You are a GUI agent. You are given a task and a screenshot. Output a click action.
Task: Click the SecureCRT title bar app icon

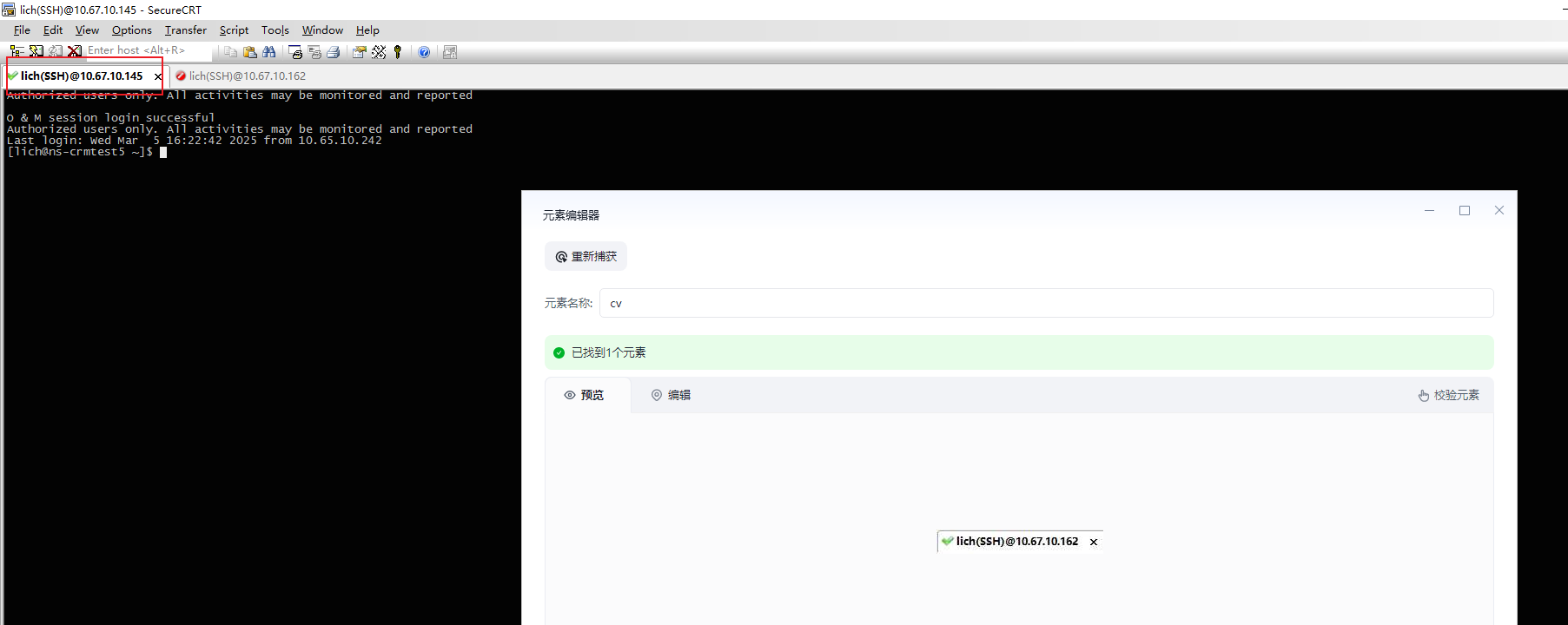(x=9, y=10)
